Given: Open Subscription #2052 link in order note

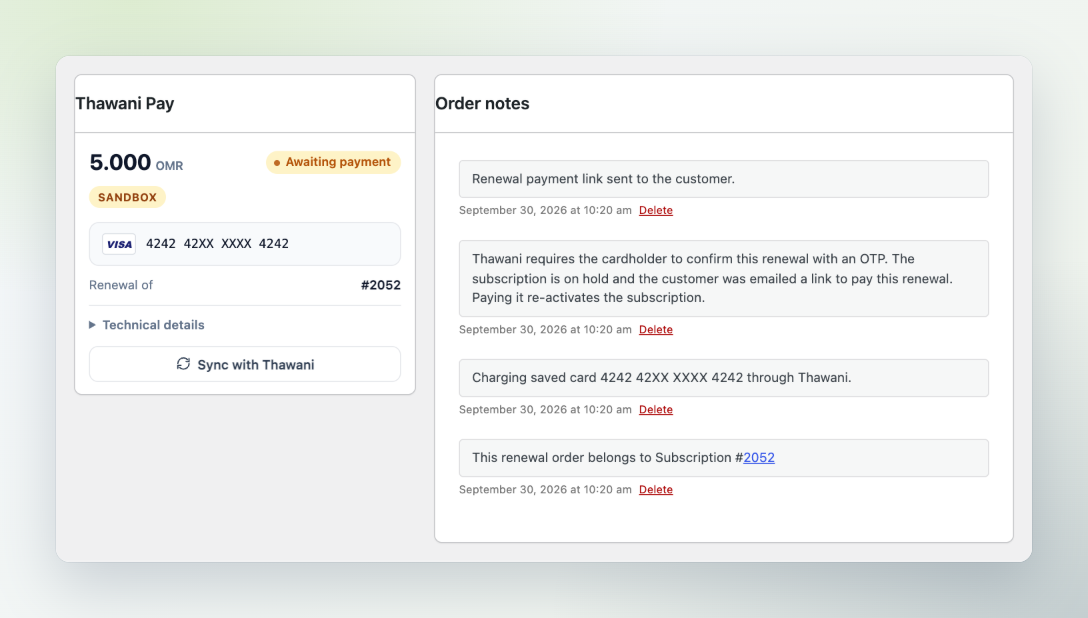Looking at the screenshot, I should point(758,458).
